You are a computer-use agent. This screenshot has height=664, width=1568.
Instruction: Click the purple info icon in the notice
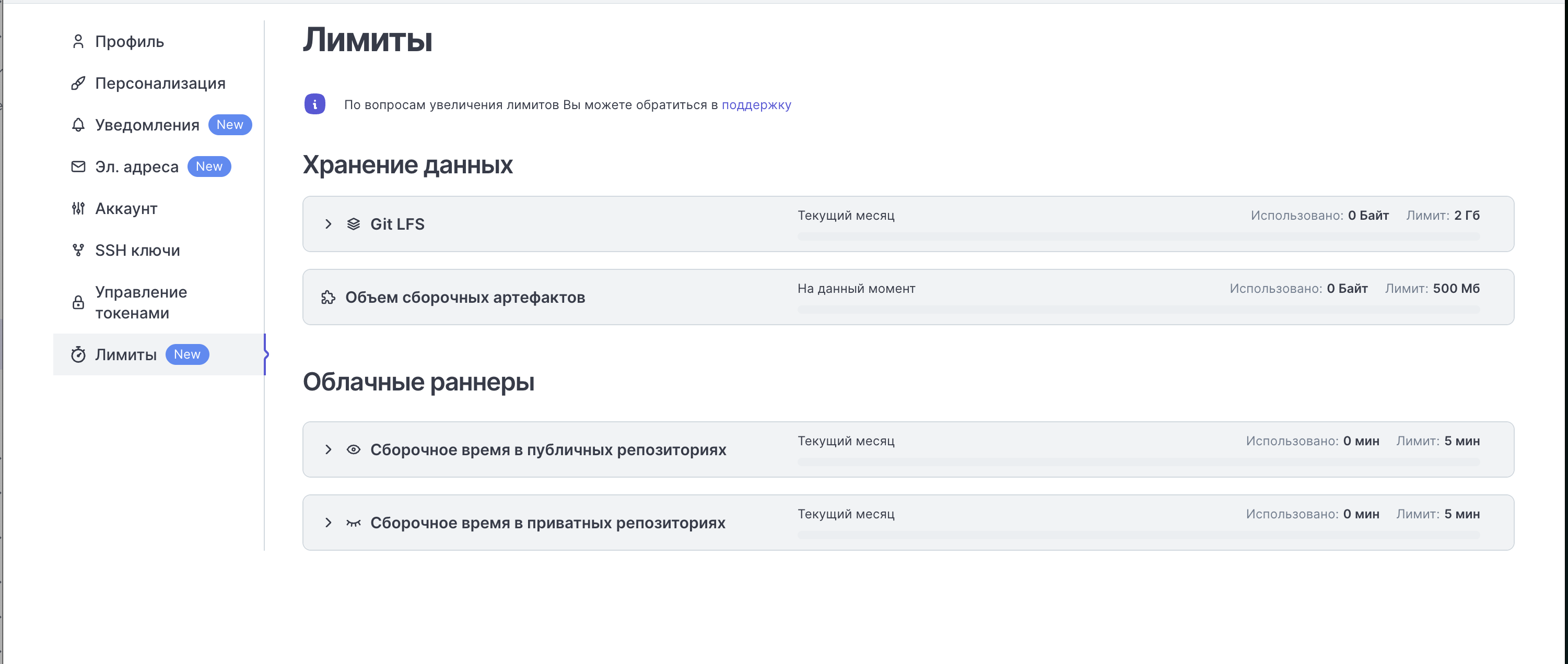[314, 104]
